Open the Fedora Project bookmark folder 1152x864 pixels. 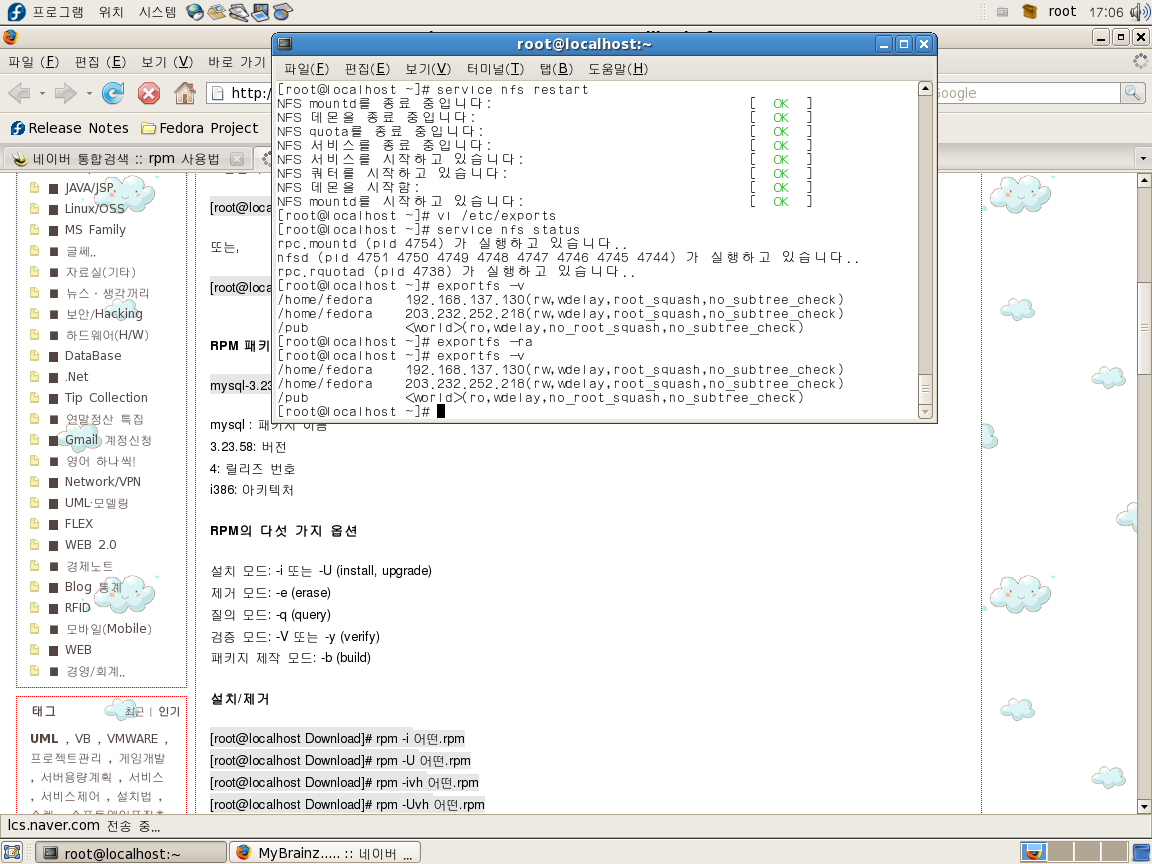(x=200, y=128)
